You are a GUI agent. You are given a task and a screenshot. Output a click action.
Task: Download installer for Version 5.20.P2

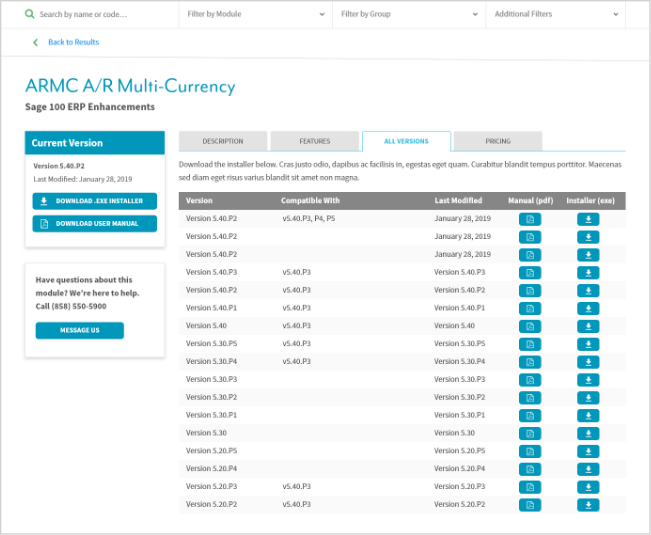pos(588,504)
